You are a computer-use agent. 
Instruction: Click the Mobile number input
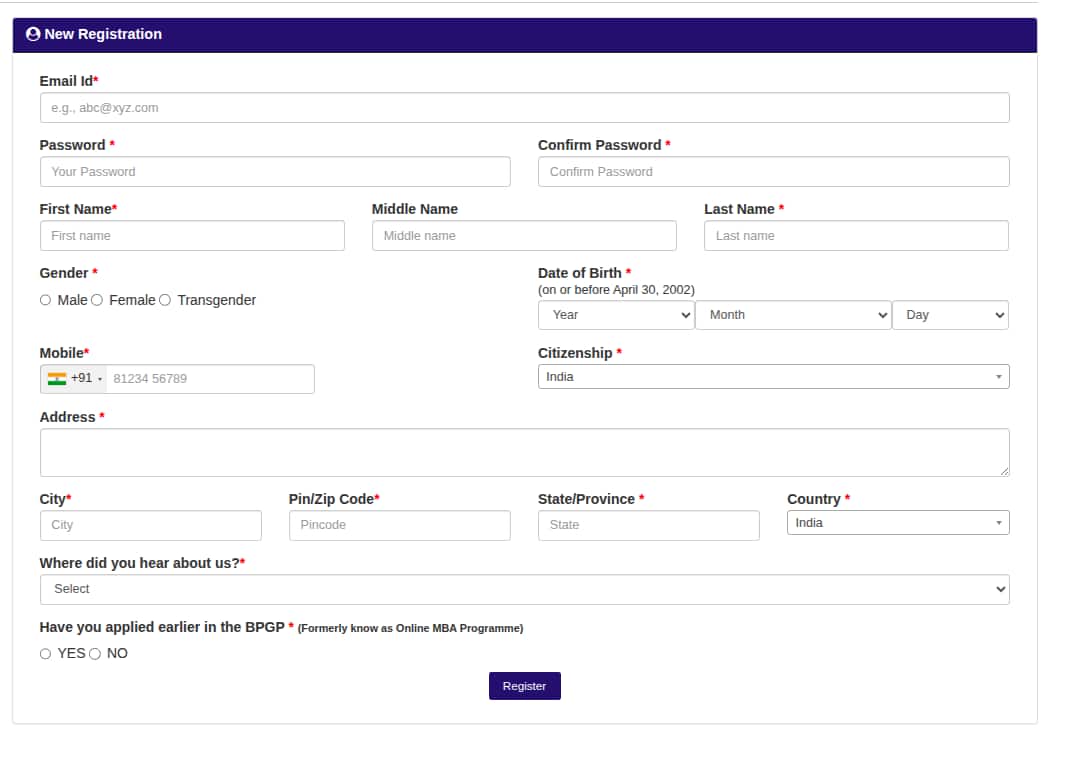(210, 379)
